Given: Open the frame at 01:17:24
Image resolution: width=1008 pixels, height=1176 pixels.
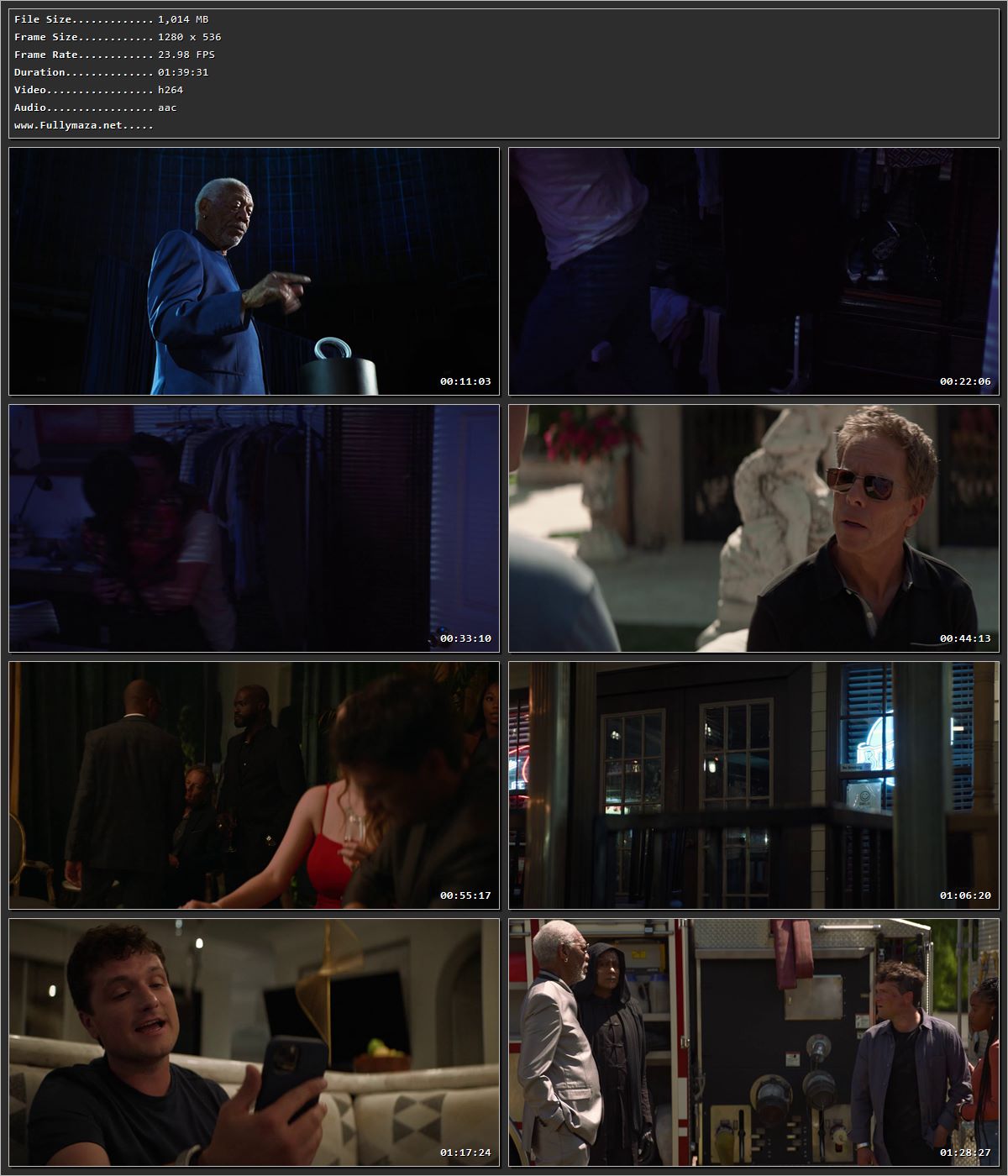Looking at the screenshot, I should (x=255, y=1042).
